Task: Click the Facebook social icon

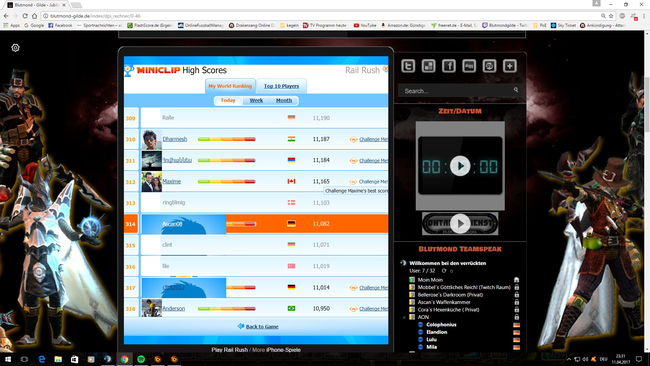Action: click(449, 66)
